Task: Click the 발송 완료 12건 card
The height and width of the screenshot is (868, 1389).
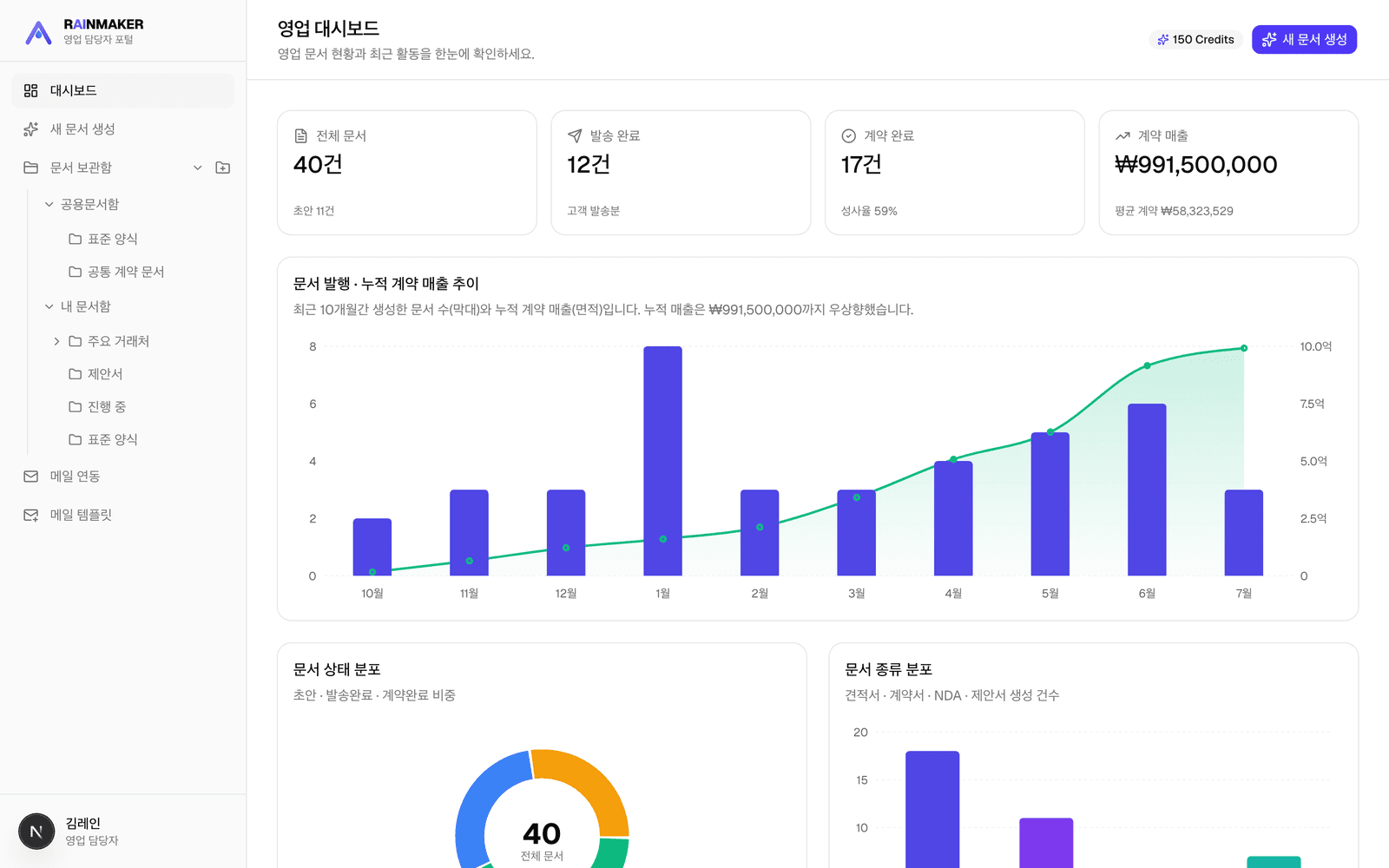Action: click(x=681, y=173)
